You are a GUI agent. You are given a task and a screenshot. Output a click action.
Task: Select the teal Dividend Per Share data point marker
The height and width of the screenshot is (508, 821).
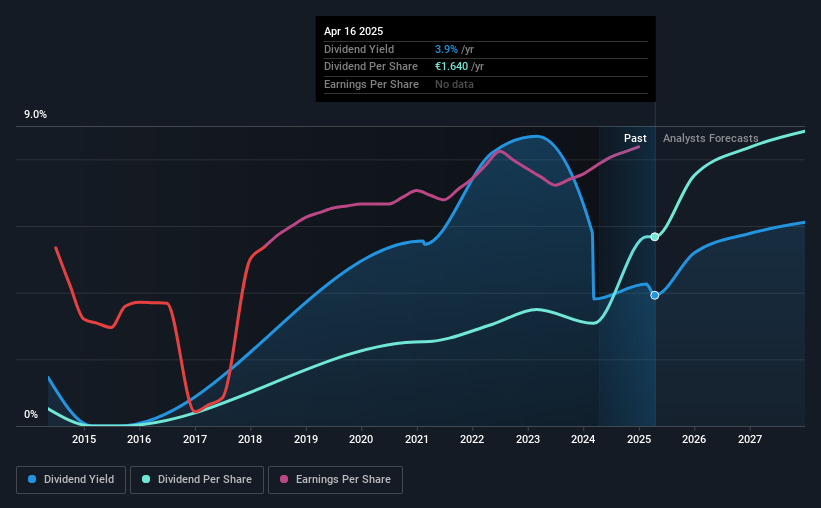tap(654, 237)
